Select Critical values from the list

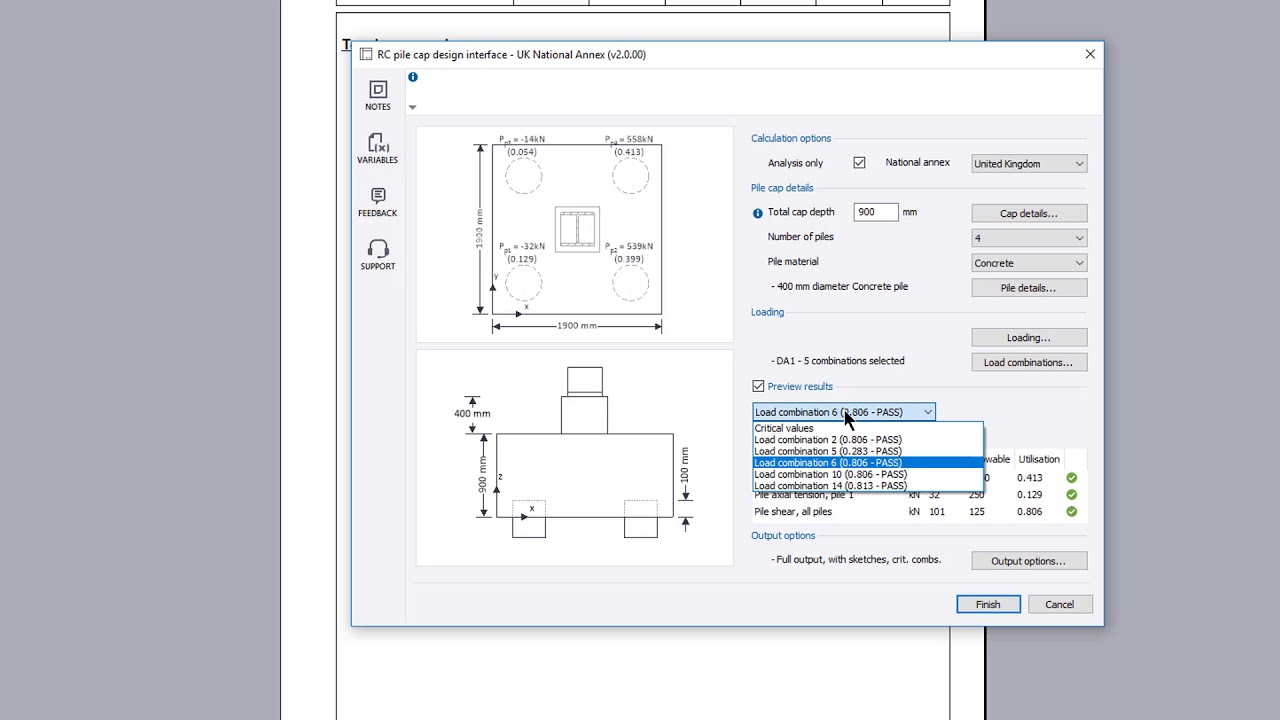pos(868,428)
